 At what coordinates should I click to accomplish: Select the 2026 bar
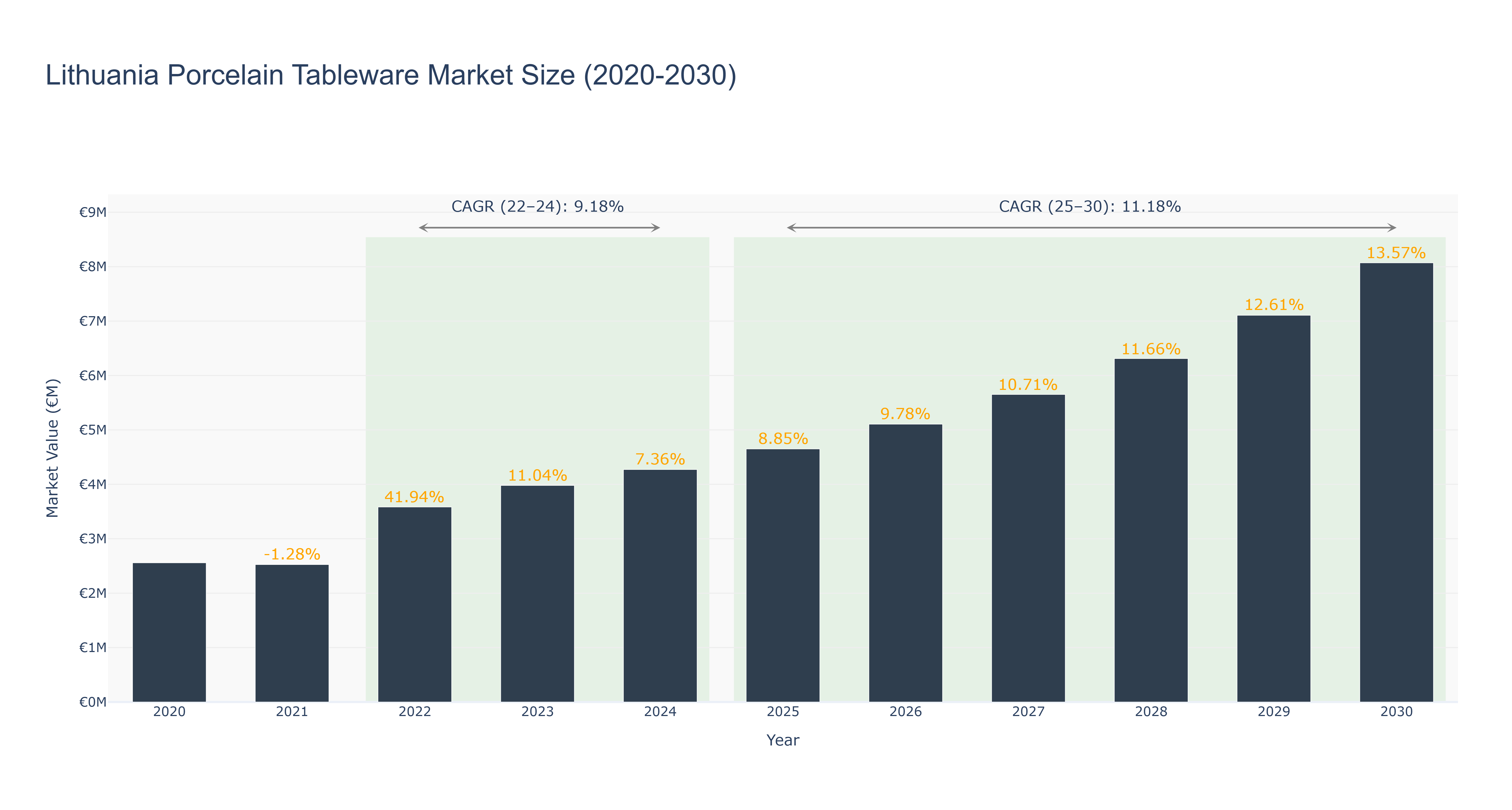(x=905, y=563)
